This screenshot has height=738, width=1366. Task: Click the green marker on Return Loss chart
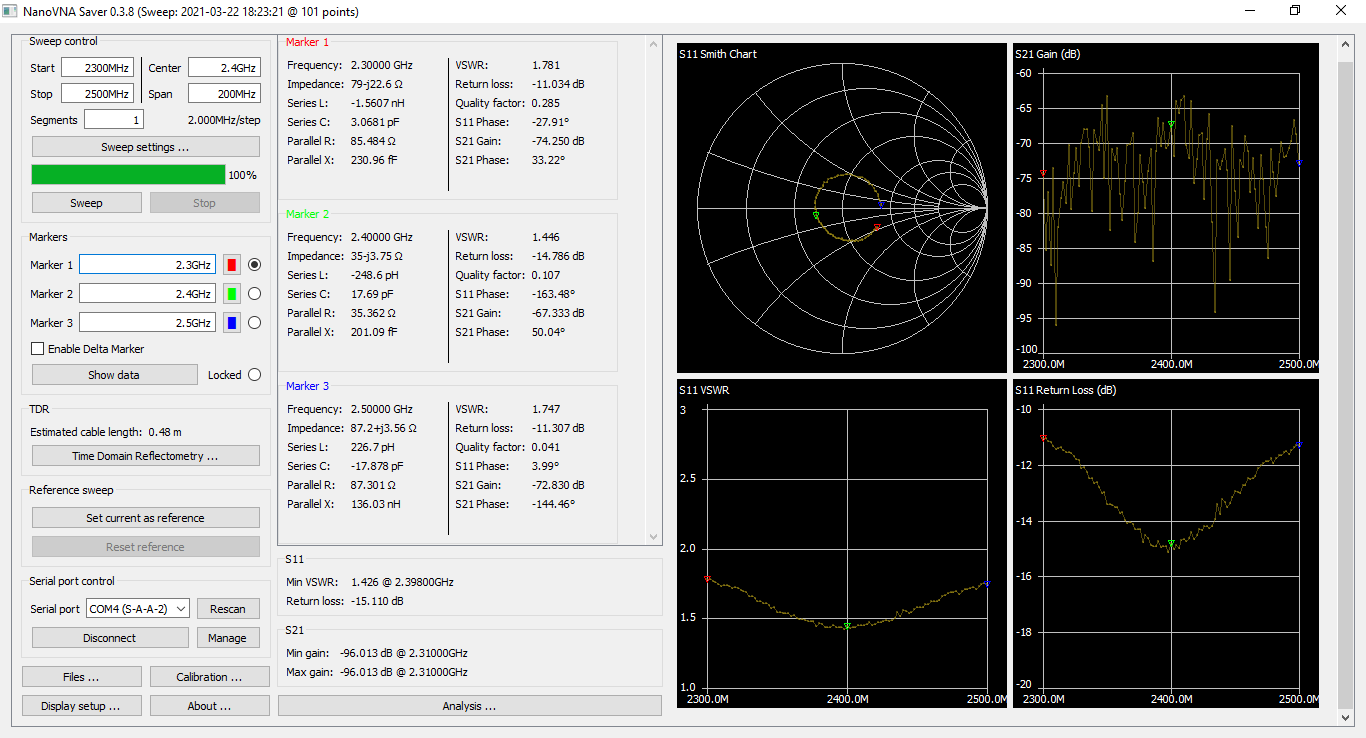pos(1171,544)
